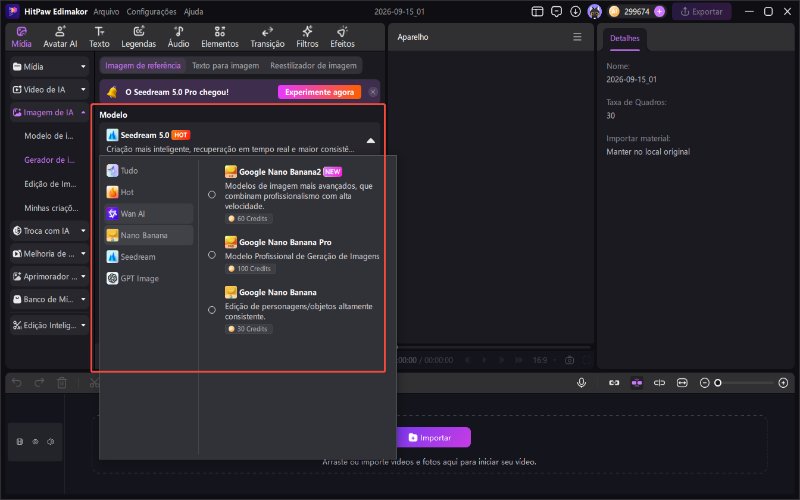This screenshot has height=500, width=800.
Task: Open the Áudio panel
Action: (179, 37)
